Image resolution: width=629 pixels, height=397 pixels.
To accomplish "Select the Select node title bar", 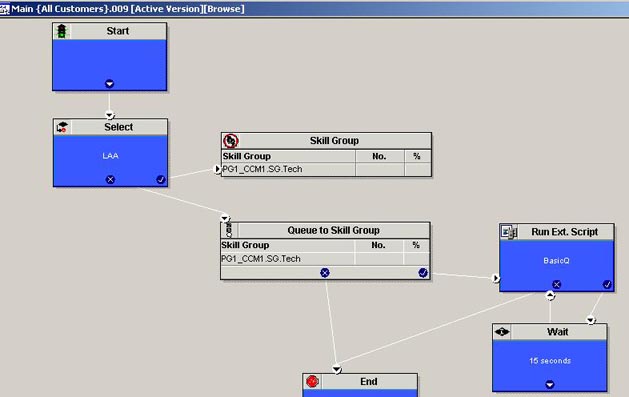I will click(110, 127).
